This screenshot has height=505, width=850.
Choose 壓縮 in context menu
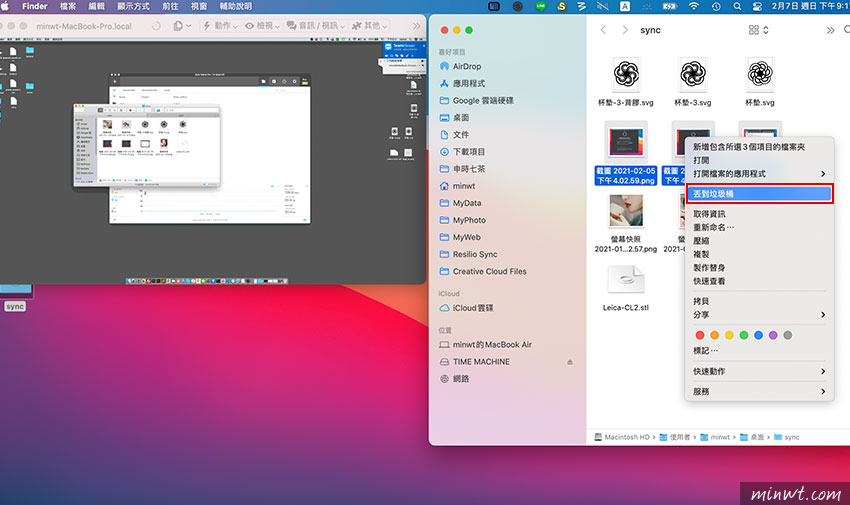click(757, 241)
